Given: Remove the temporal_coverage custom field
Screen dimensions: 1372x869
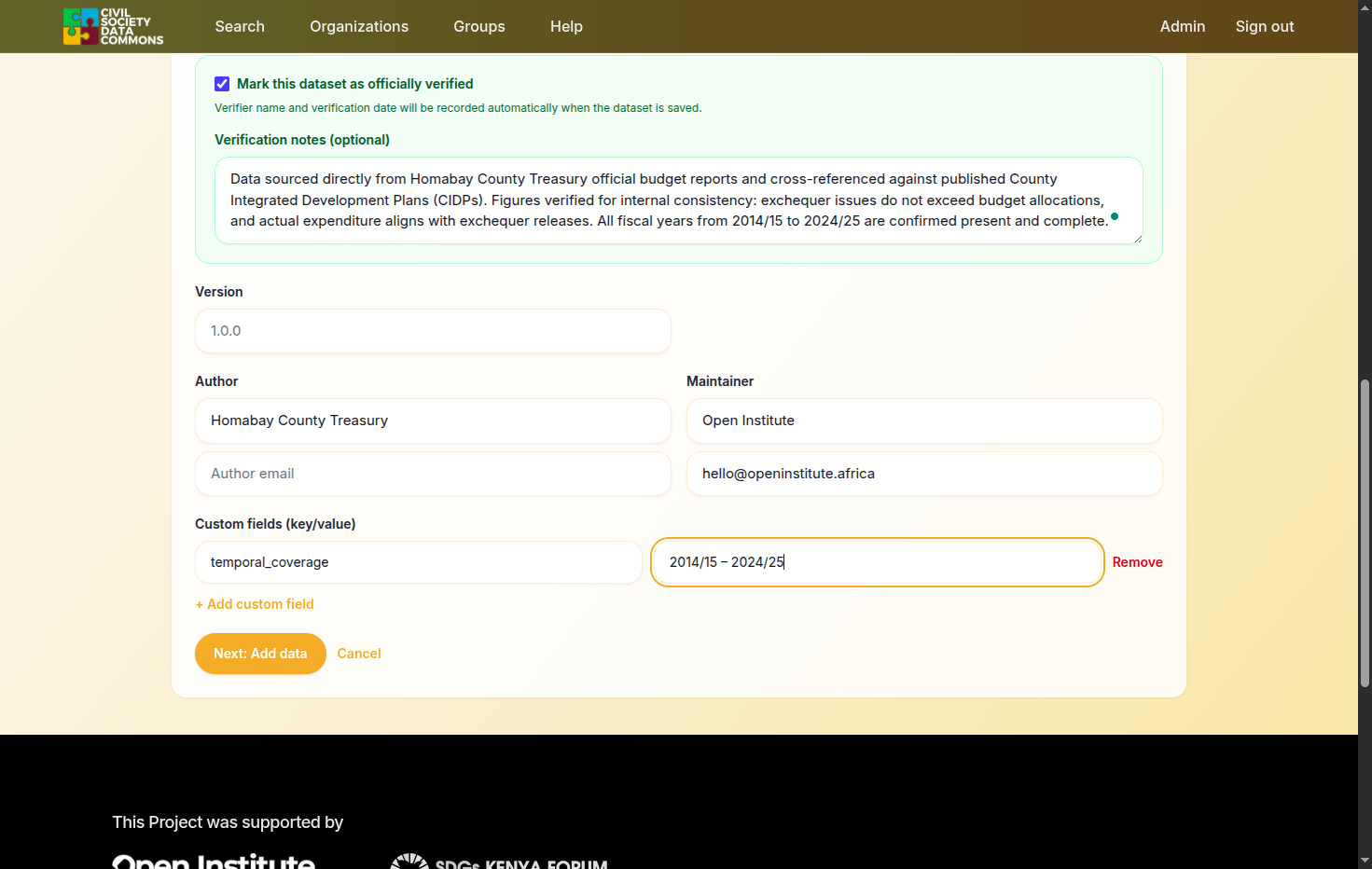Looking at the screenshot, I should (x=1137, y=562).
